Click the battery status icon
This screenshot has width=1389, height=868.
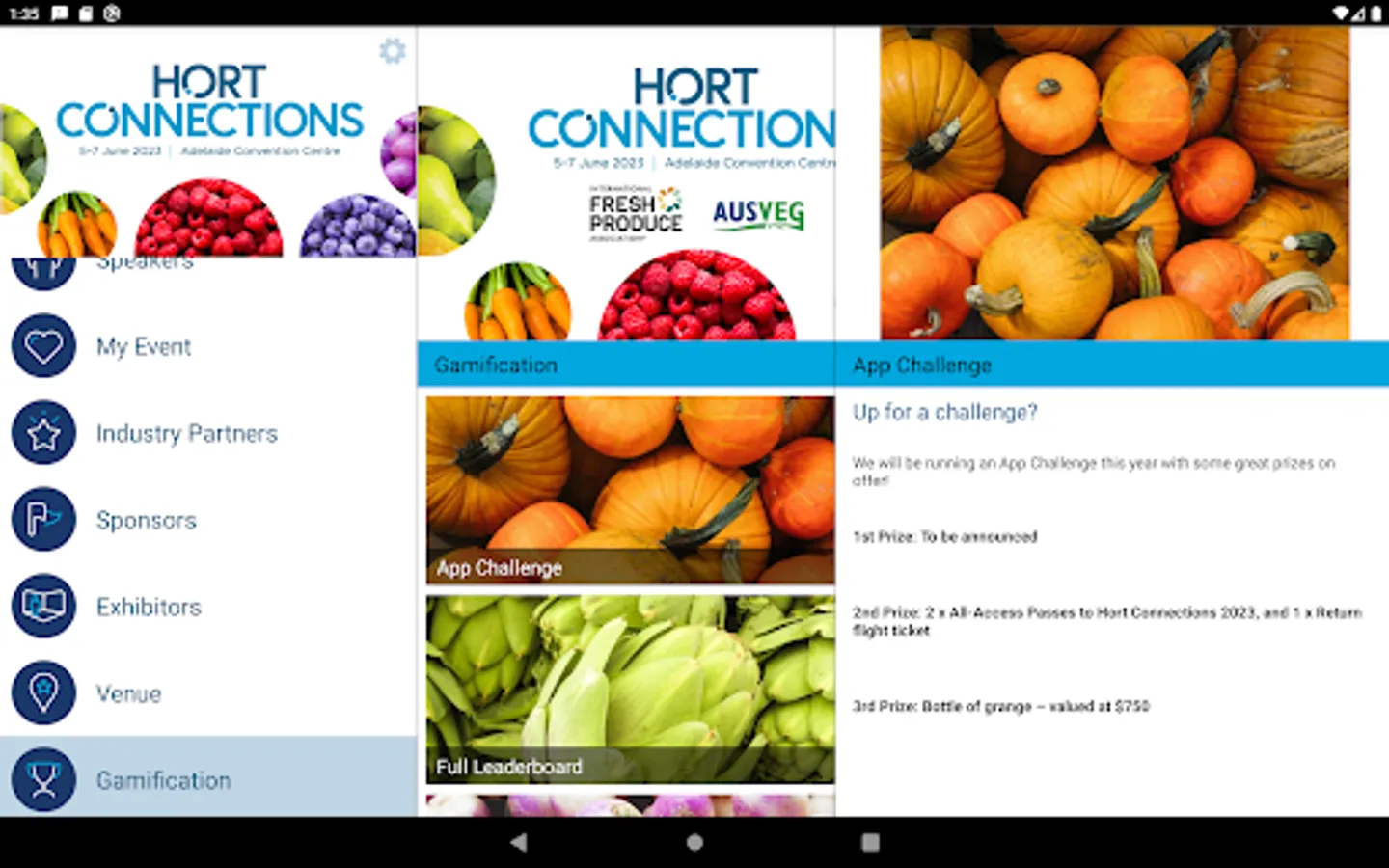[x=1376, y=14]
